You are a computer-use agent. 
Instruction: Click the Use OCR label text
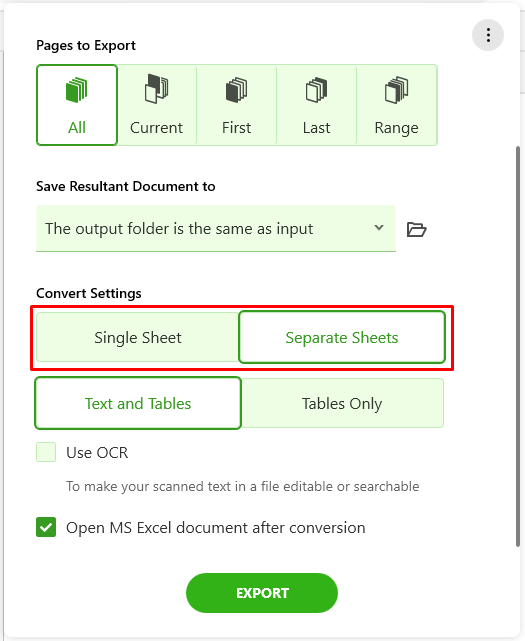[x=97, y=453]
